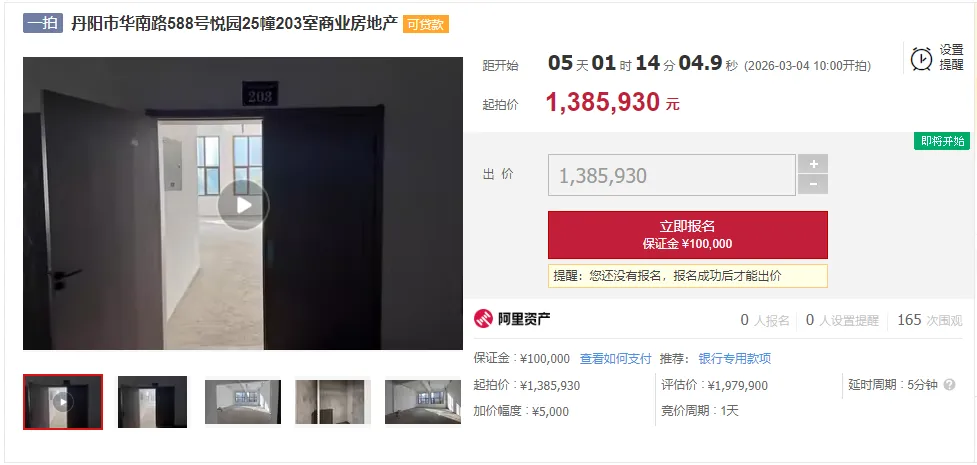
Task: Select the second door photo thumbnail
Action: pos(153,401)
